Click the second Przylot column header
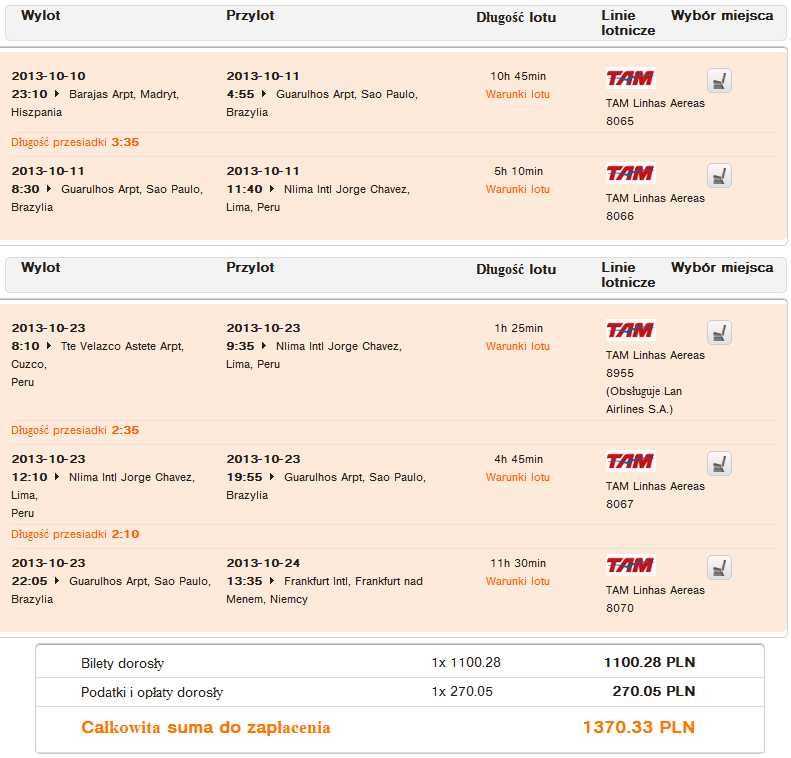791x758 pixels. (250, 268)
